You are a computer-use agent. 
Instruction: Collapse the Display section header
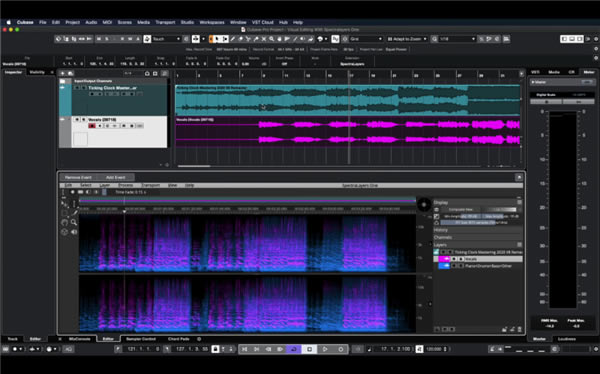[477, 202]
